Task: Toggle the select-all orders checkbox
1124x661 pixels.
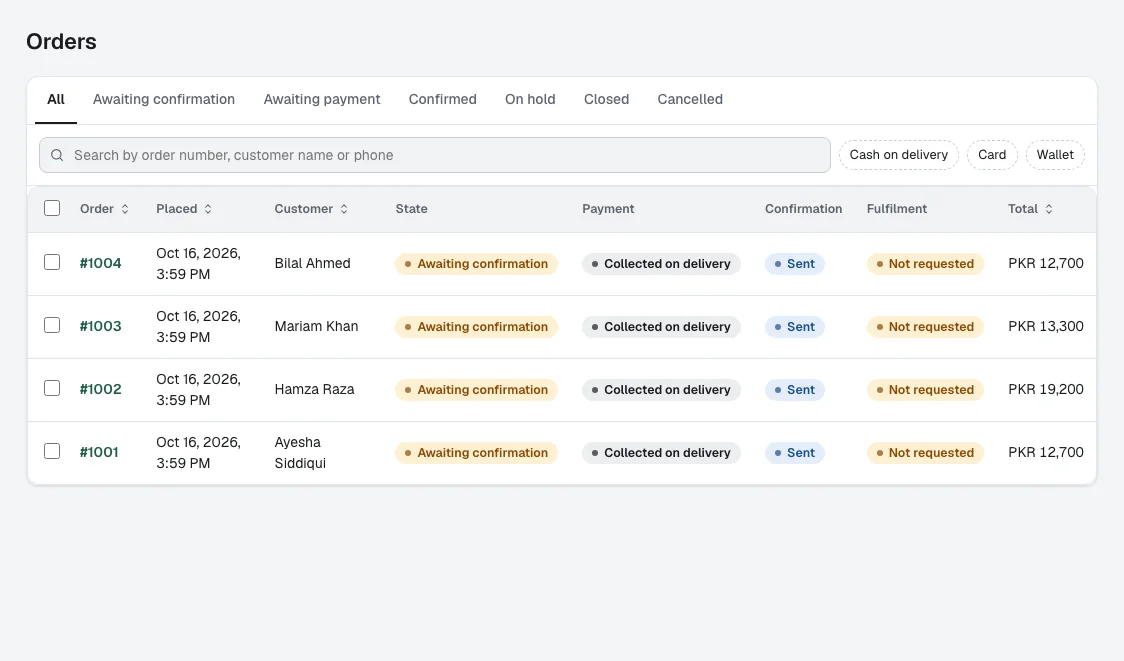Action: (52, 208)
